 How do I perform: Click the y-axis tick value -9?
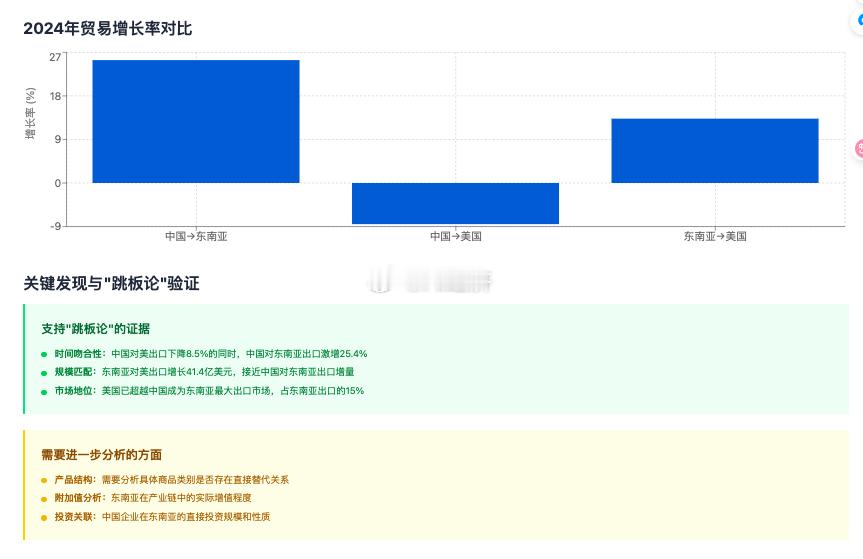click(x=55, y=226)
